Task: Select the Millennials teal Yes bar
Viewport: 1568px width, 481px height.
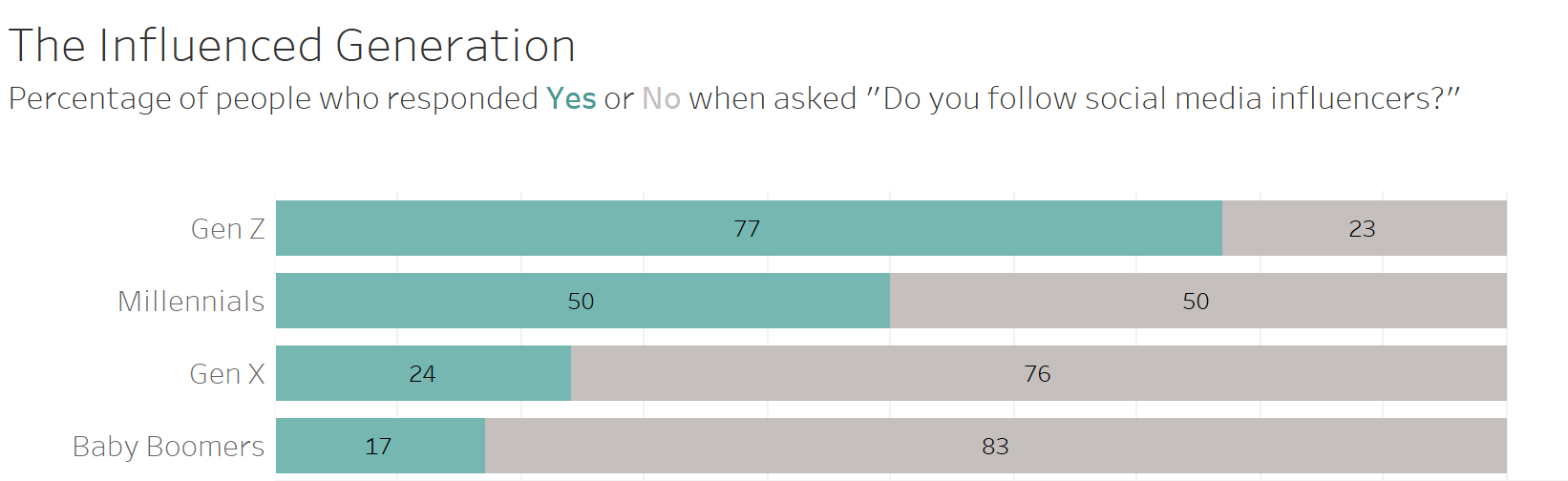Action: [583, 301]
